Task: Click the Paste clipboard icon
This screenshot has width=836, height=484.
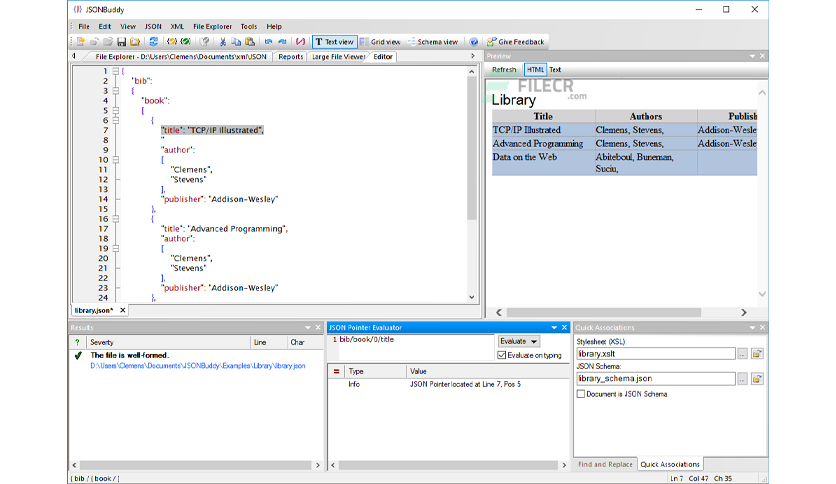Action: tap(250, 42)
